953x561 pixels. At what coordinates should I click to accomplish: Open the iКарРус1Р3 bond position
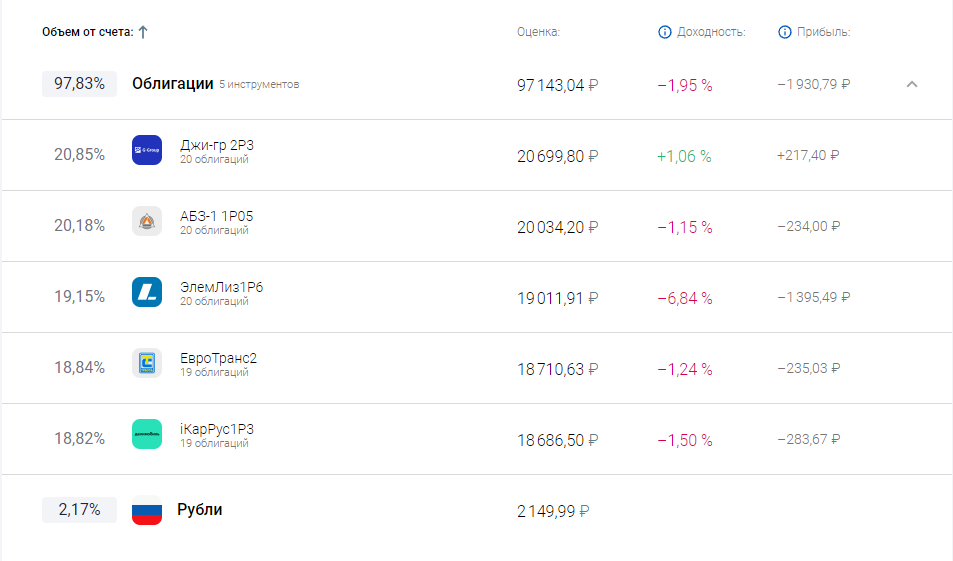click(217, 429)
